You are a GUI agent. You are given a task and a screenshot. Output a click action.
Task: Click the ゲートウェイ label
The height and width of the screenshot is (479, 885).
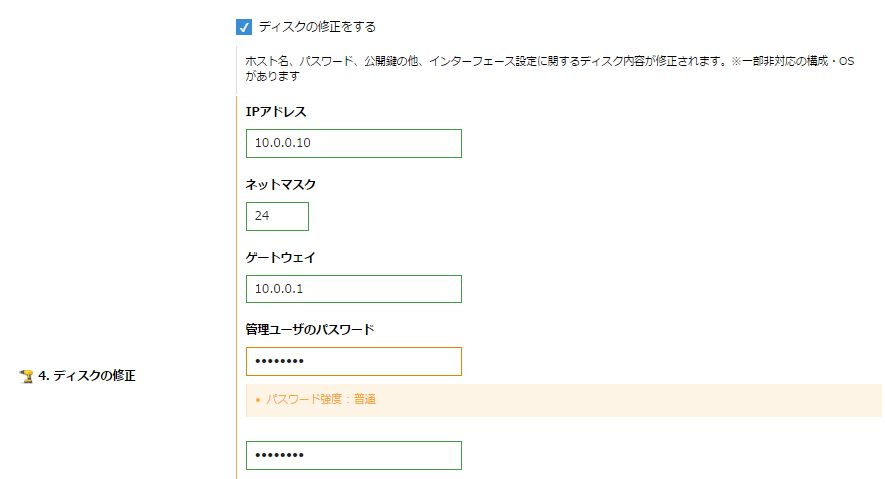pyautogui.click(x=281, y=257)
